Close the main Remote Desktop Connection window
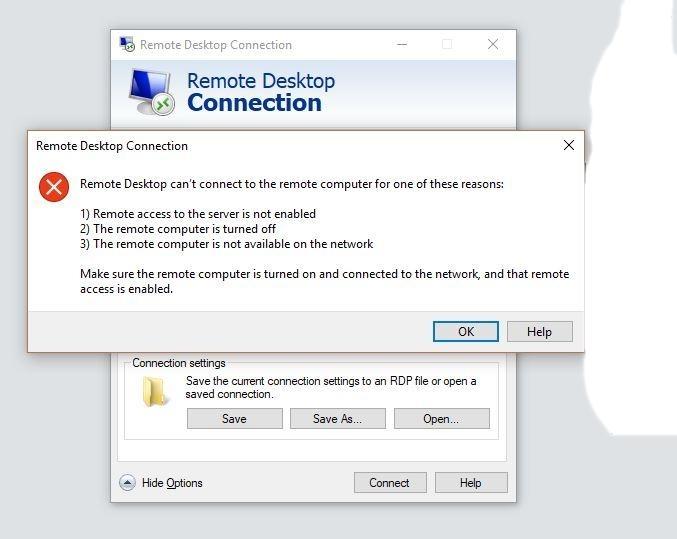The image size is (677, 539). 492,44
